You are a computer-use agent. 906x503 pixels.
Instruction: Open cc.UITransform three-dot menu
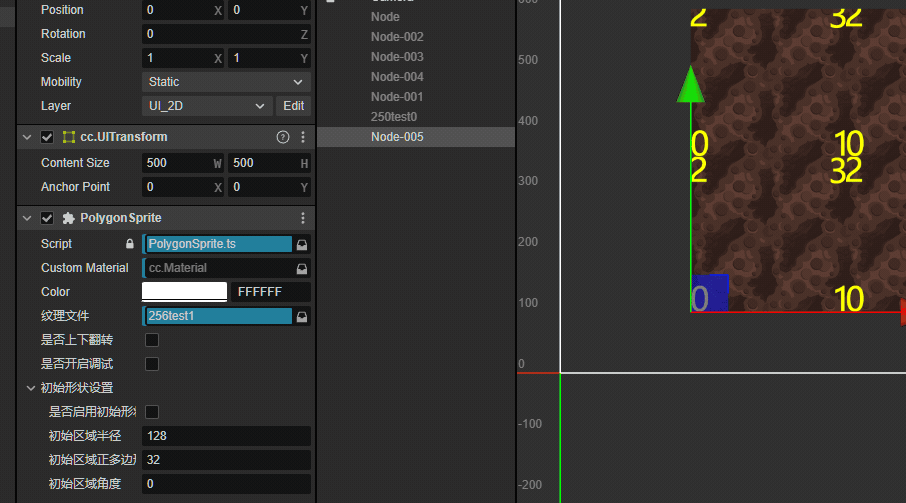[303, 137]
